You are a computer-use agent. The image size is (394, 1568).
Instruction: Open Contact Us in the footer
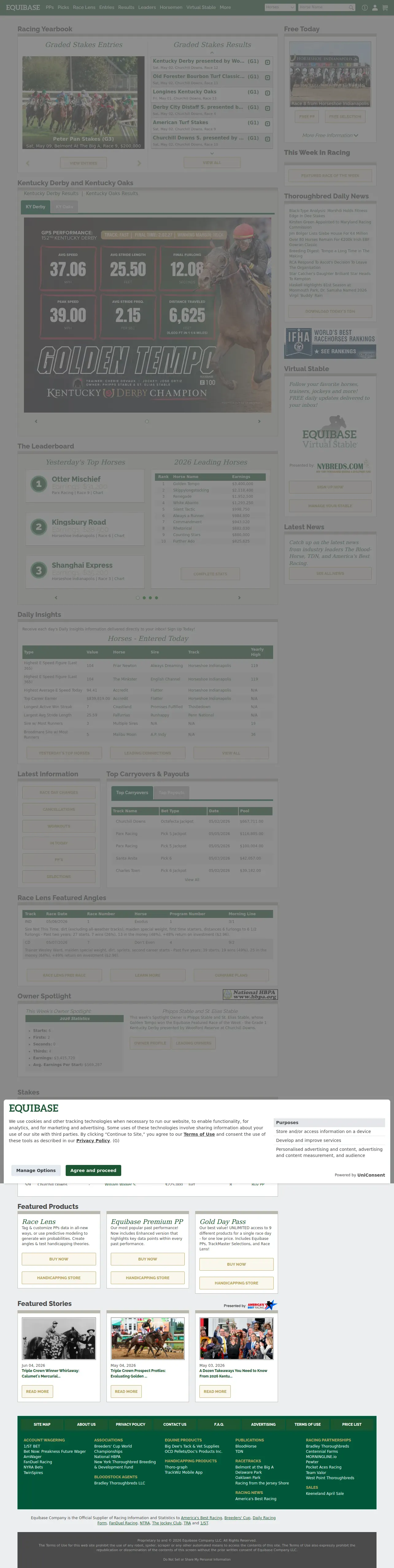(x=175, y=1424)
